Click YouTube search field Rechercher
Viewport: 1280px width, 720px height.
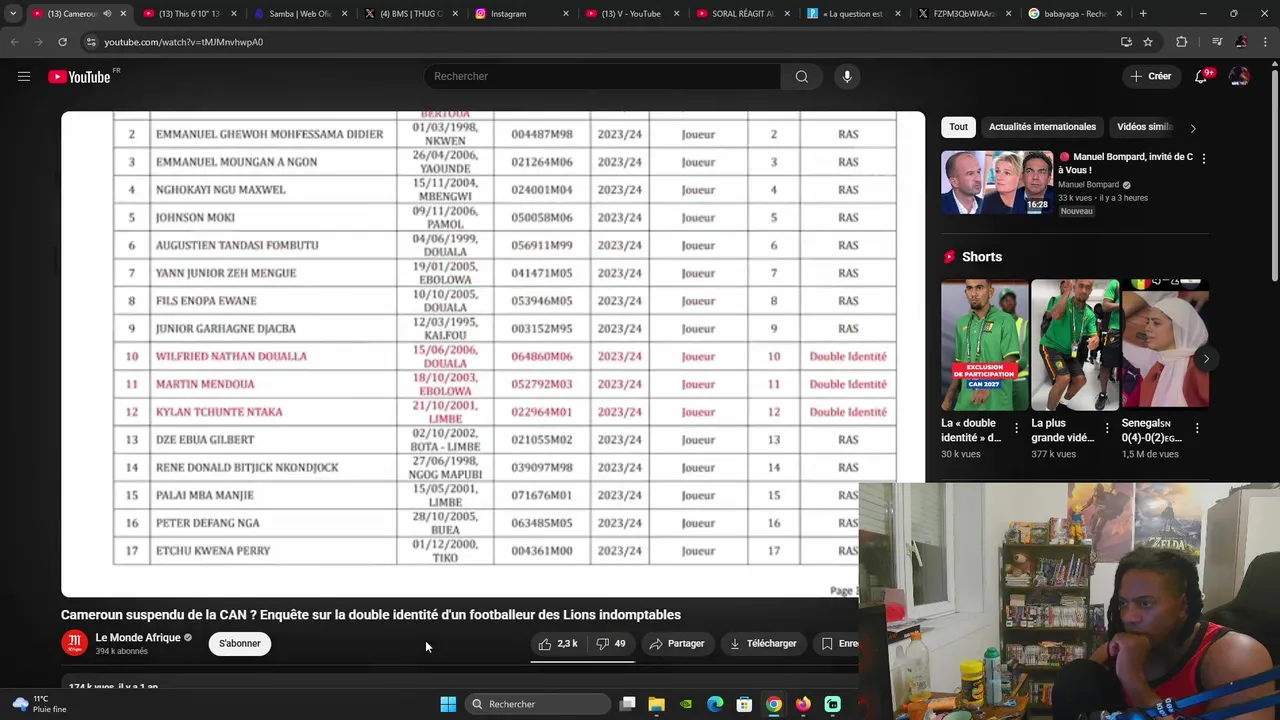[602, 76]
